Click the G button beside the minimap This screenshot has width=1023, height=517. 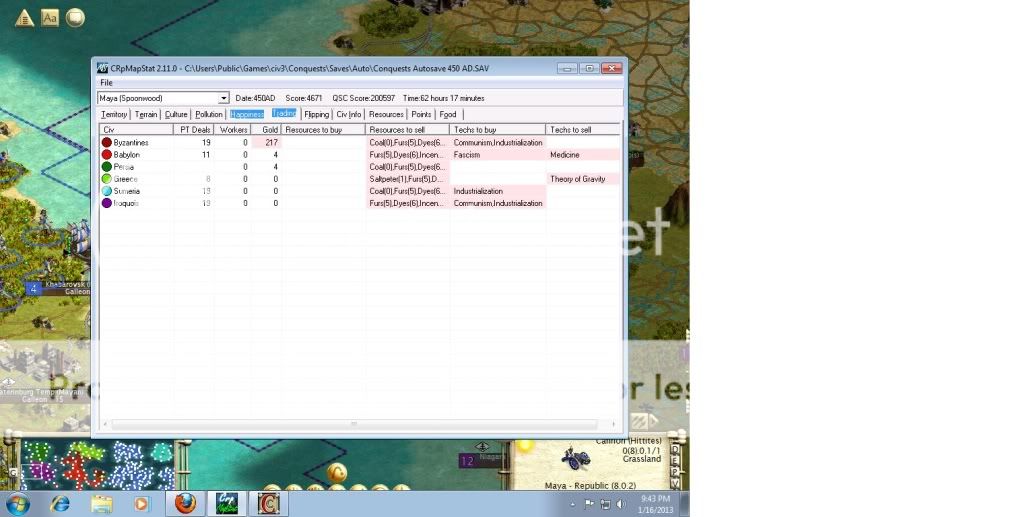[14, 473]
